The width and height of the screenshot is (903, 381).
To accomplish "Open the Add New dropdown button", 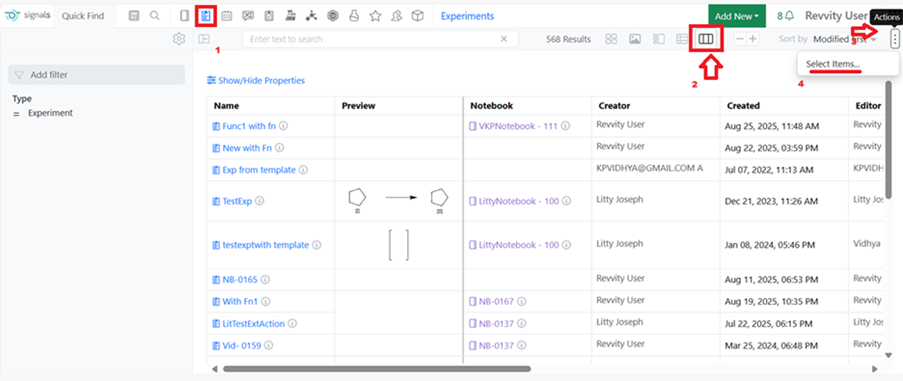I will [737, 16].
